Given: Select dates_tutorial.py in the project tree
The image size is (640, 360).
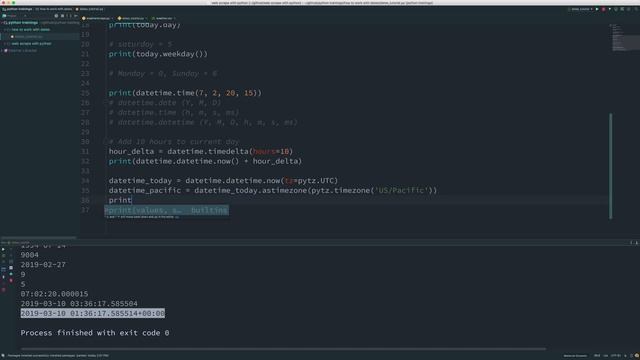Looking at the screenshot, I should coord(29,37).
